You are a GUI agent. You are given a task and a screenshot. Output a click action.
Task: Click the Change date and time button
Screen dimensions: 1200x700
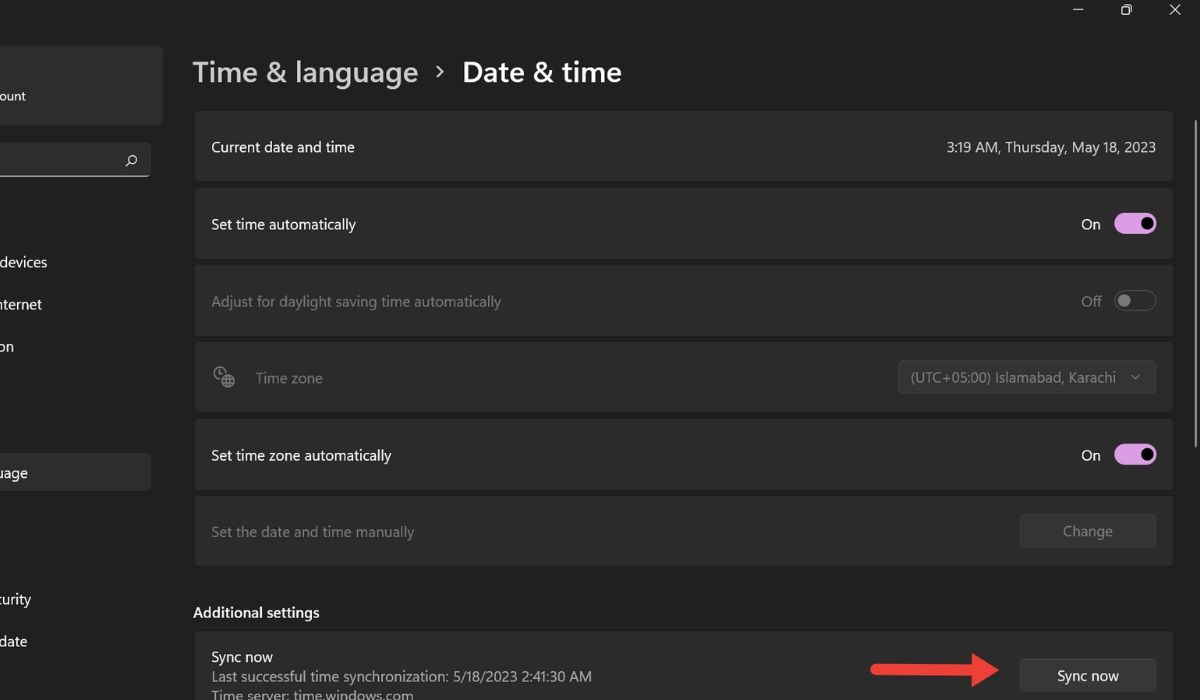pos(1087,532)
